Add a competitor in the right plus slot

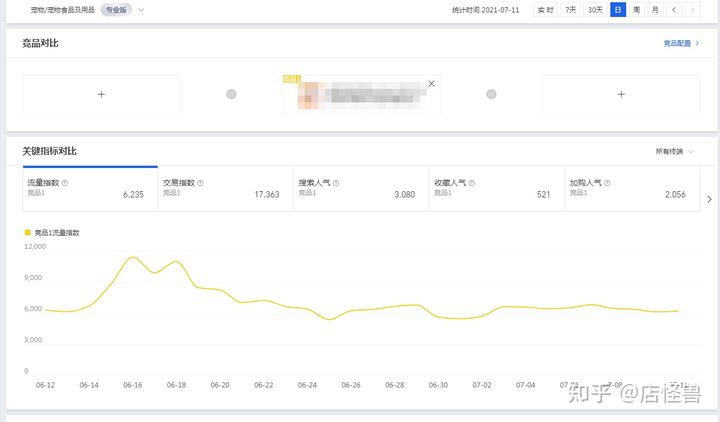(x=621, y=94)
